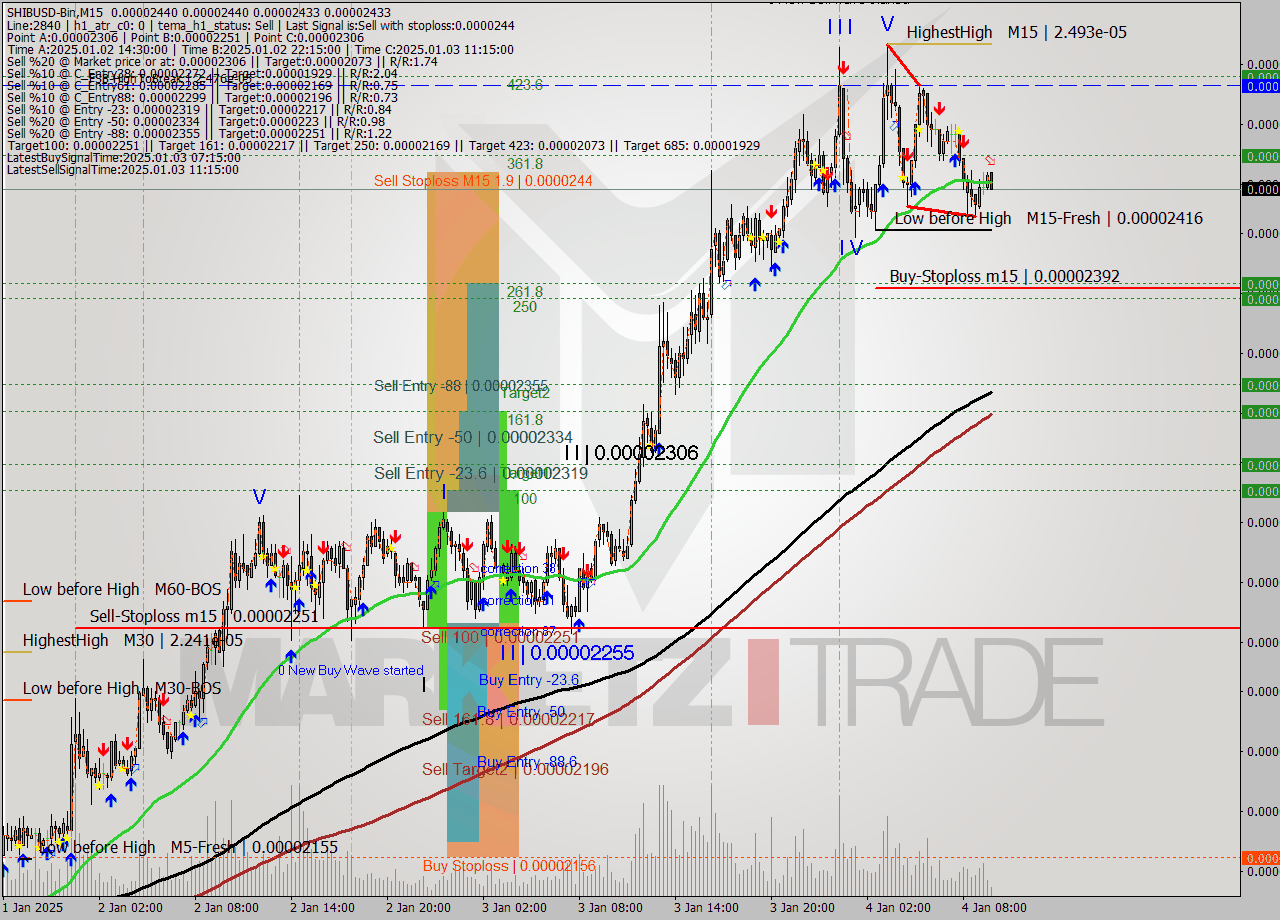The image size is (1280, 920).
Task: Select the 'Buy Entry -88.6' label
Action: point(527,762)
